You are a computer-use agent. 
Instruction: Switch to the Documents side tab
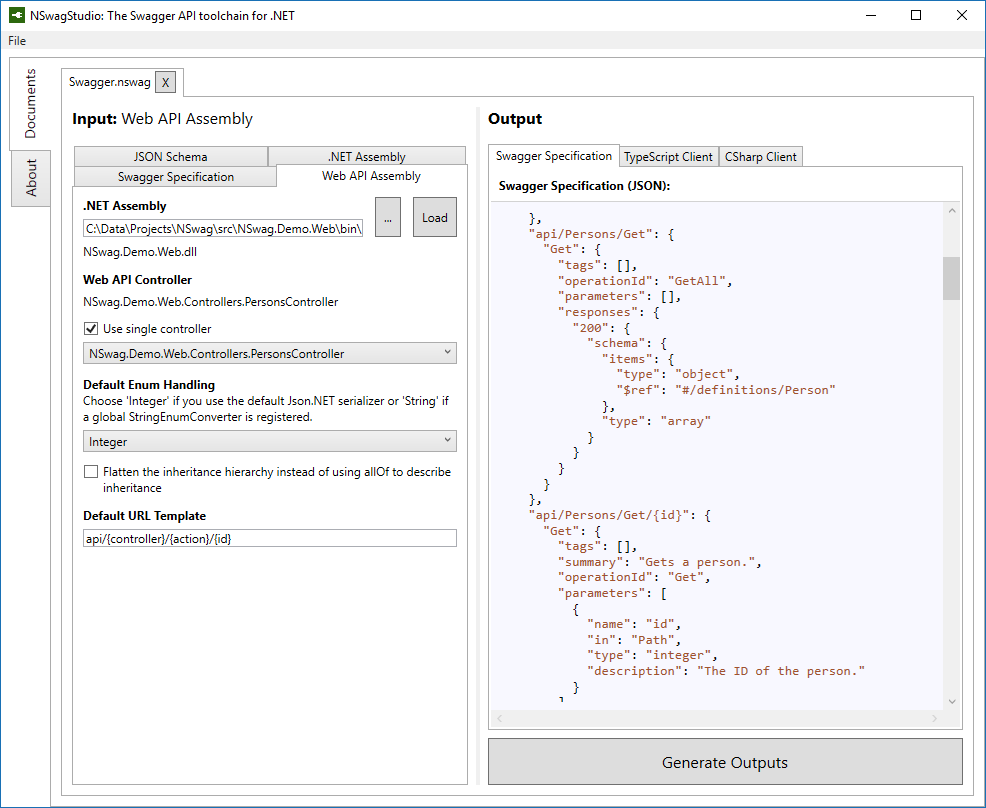pos(30,104)
